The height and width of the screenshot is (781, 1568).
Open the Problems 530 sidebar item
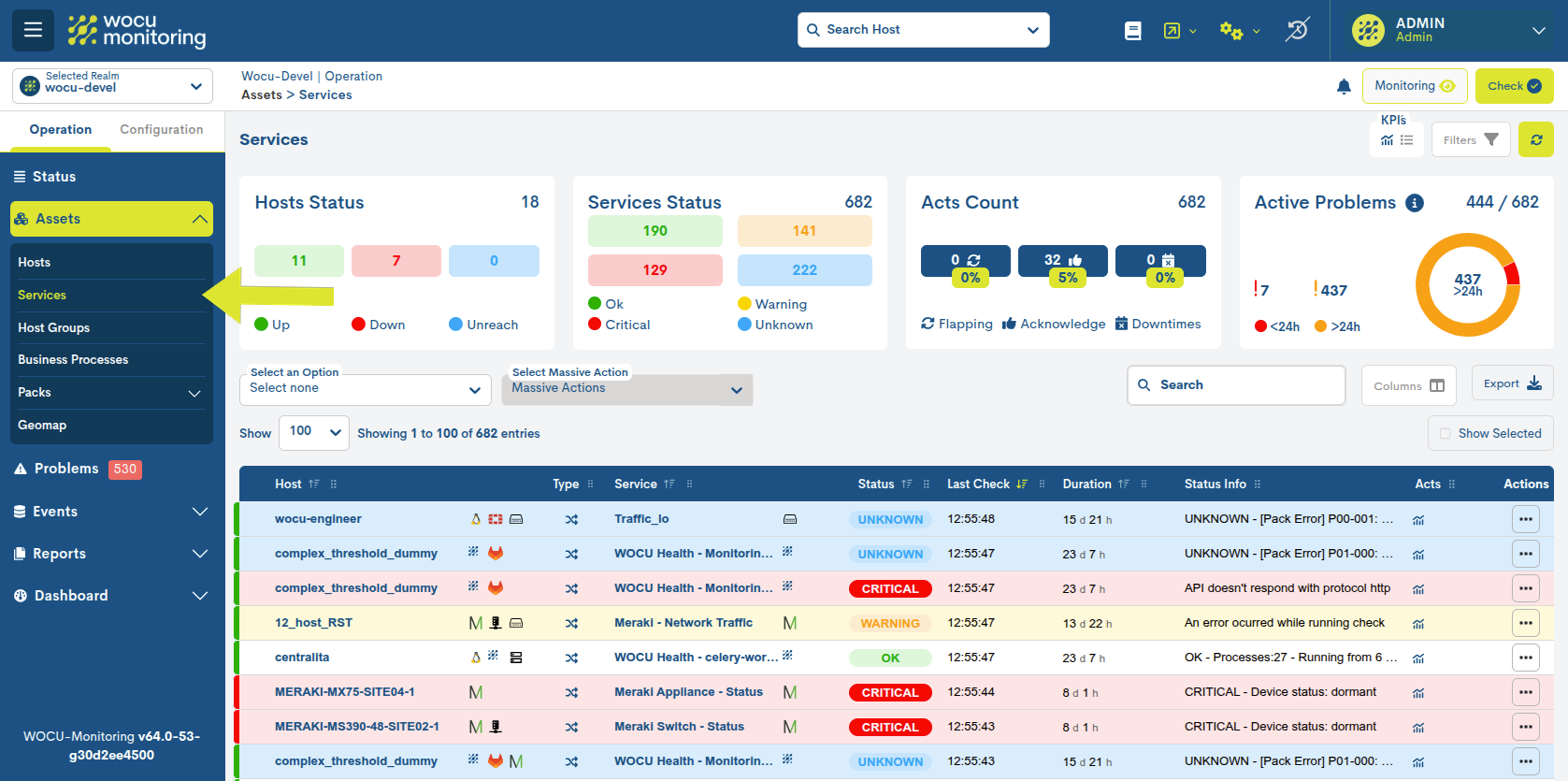click(x=79, y=469)
